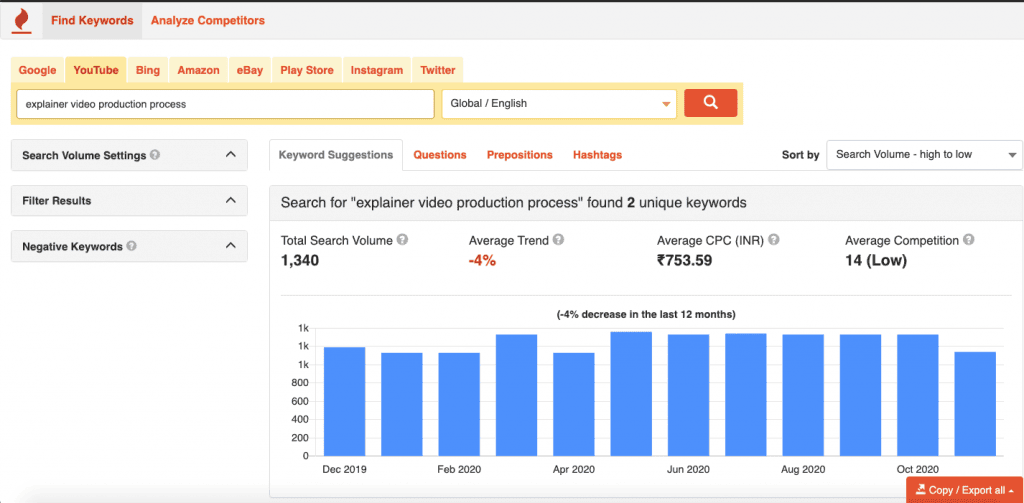Screen dimensions: 1024x503
Task: Switch to the Google tab
Action: click(38, 70)
